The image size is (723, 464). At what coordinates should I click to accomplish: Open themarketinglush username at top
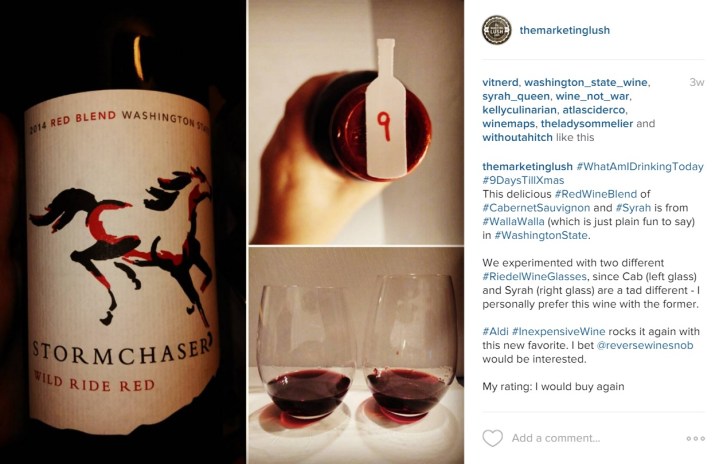tap(564, 30)
